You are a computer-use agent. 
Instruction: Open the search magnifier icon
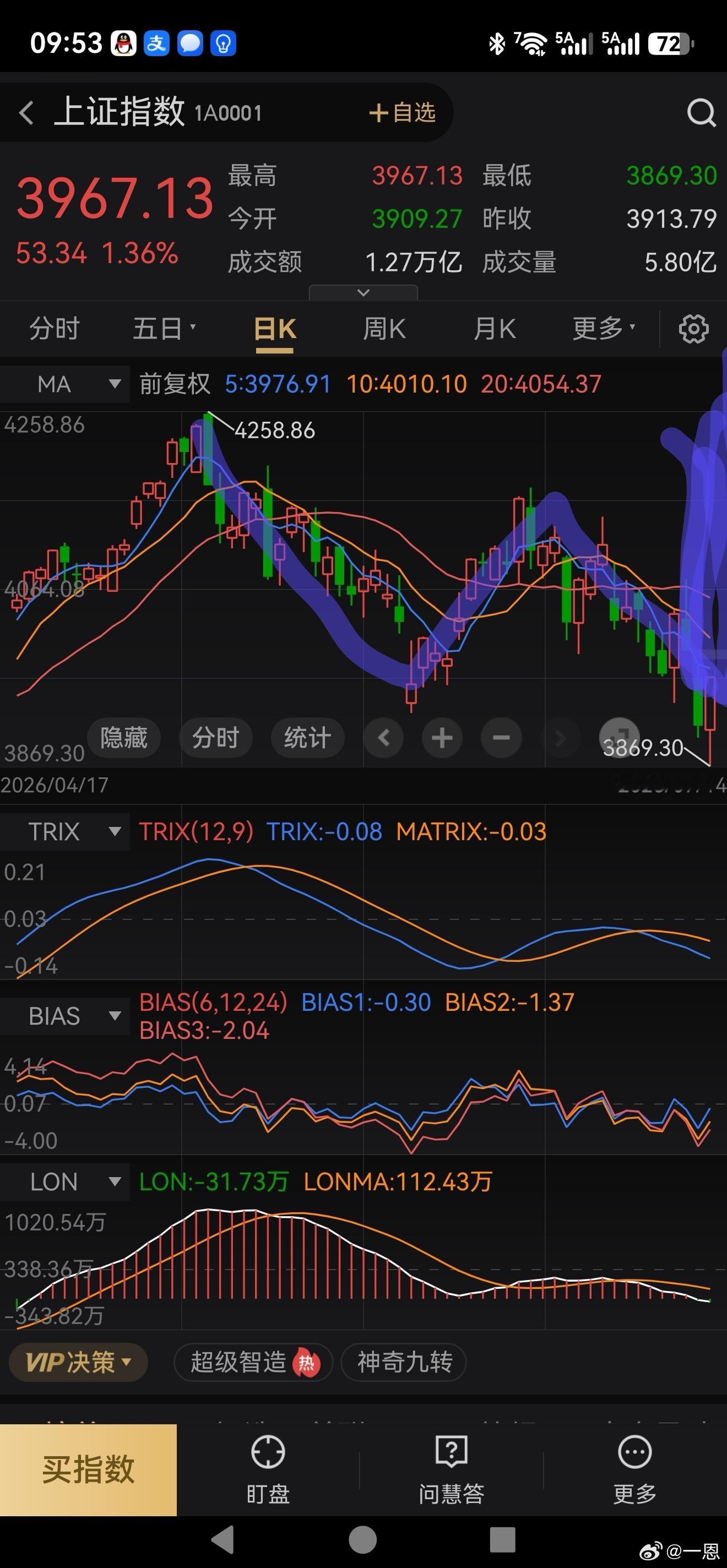[701, 113]
